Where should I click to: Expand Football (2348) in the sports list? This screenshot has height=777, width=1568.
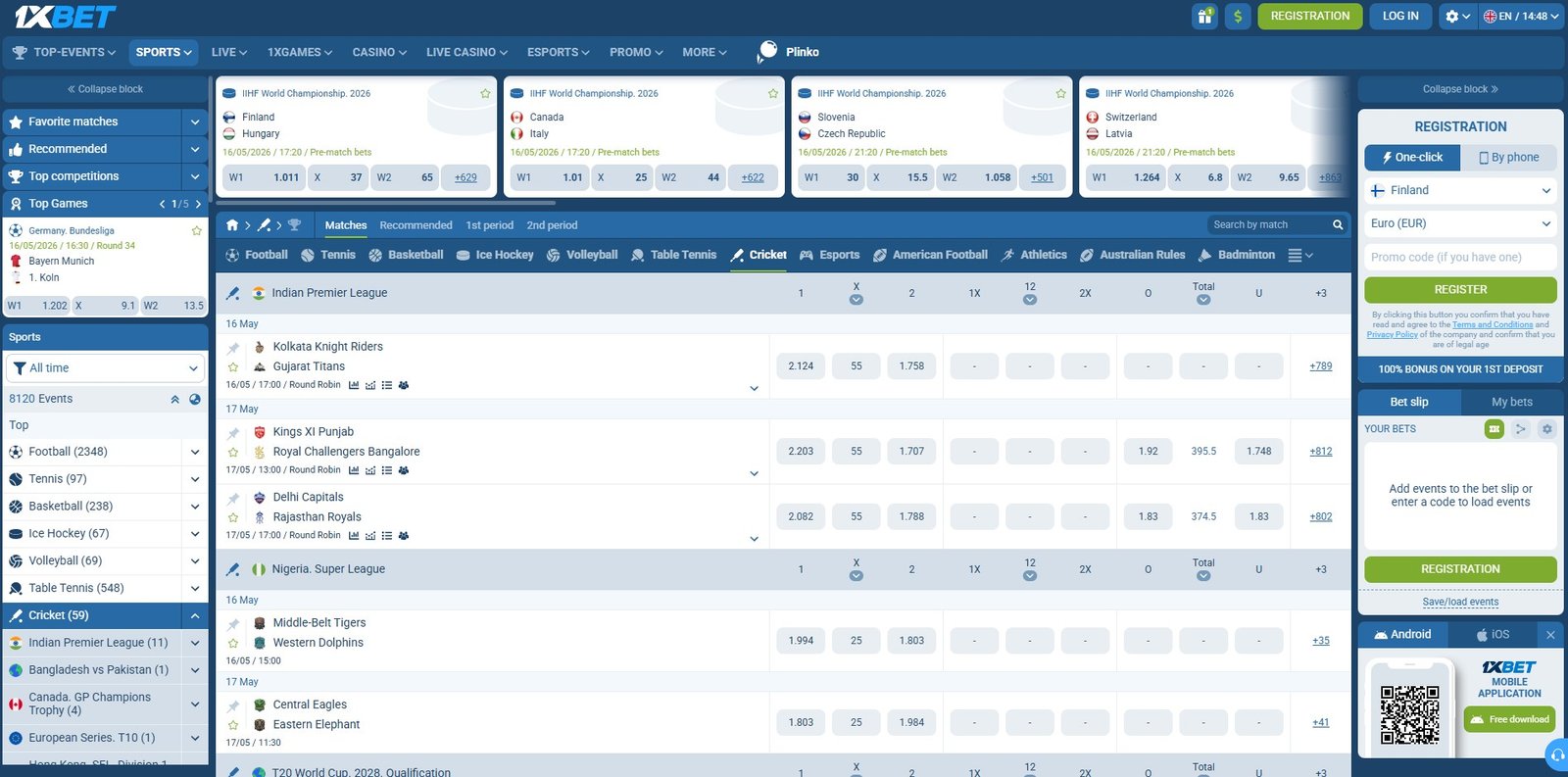pos(195,453)
